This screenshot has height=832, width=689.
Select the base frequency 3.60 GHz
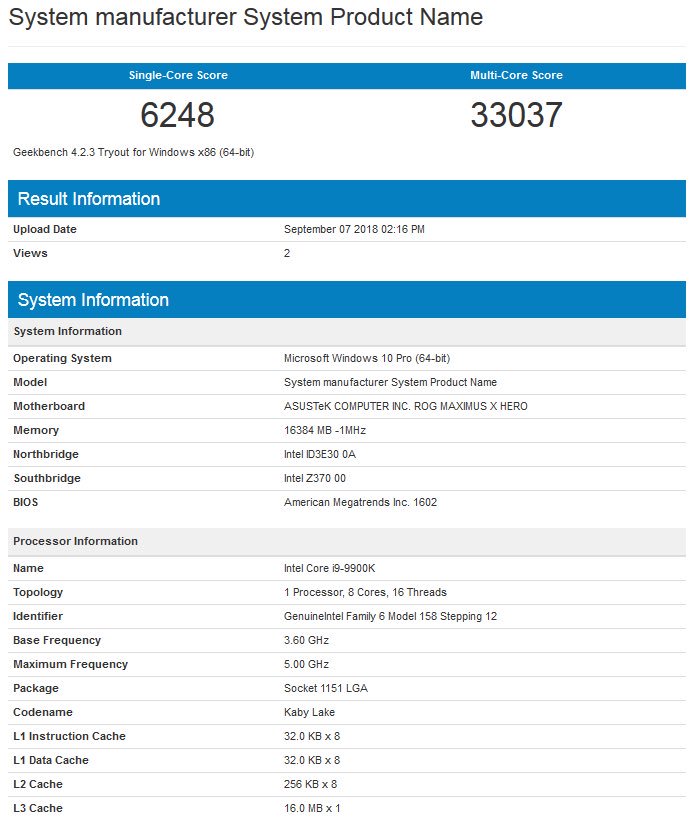(306, 640)
